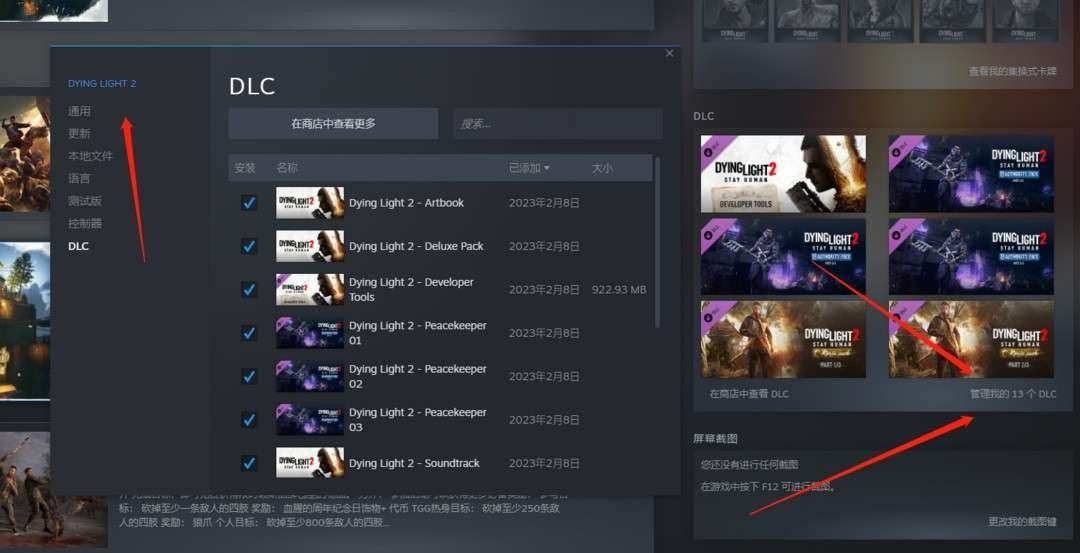Click the 在商店中查看 DLC link
Screen dimensions: 1080x553
pyautogui.click(x=749, y=394)
